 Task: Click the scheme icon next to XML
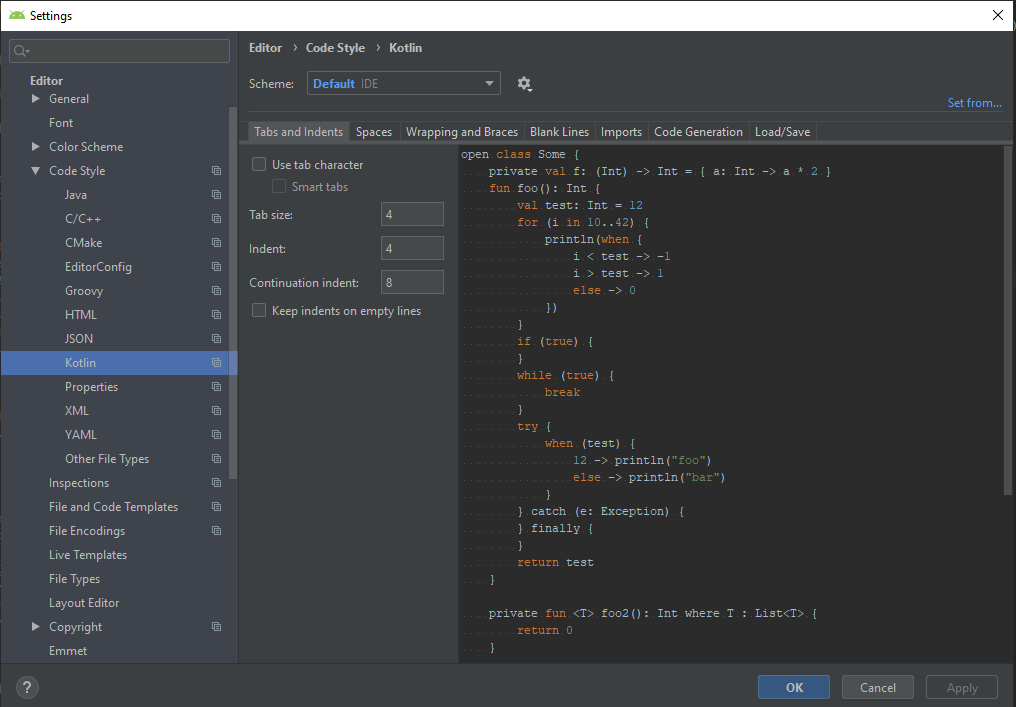point(216,410)
